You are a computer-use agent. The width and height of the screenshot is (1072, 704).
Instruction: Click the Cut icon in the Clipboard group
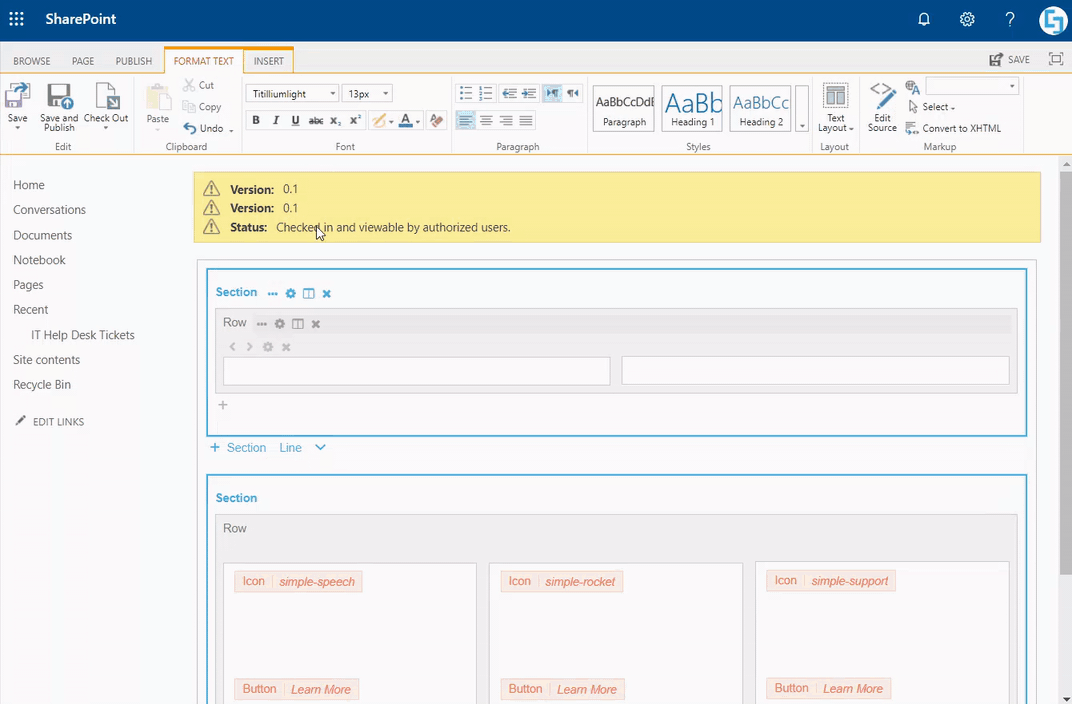pyautogui.click(x=189, y=86)
